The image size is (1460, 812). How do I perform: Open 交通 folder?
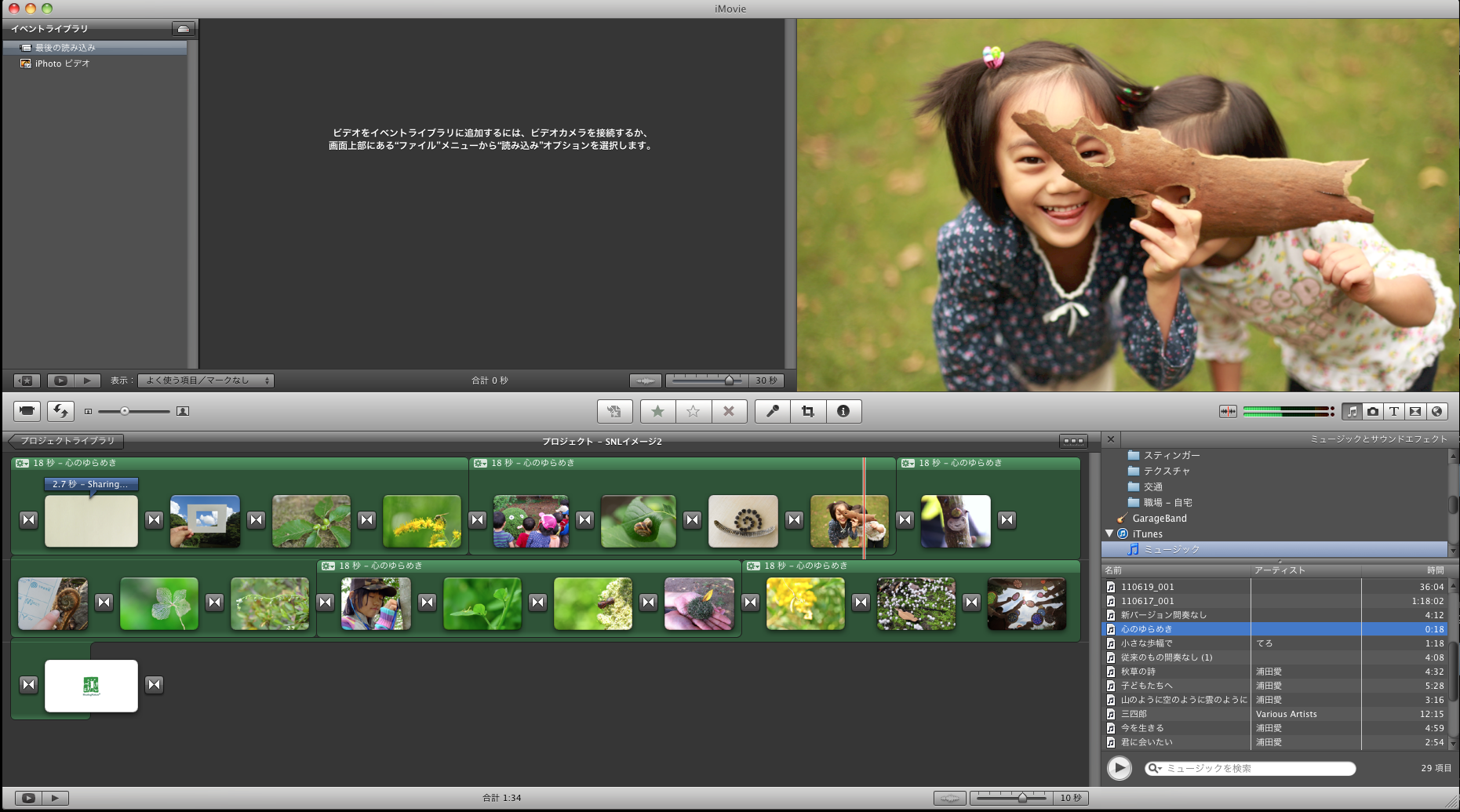point(1145,486)
